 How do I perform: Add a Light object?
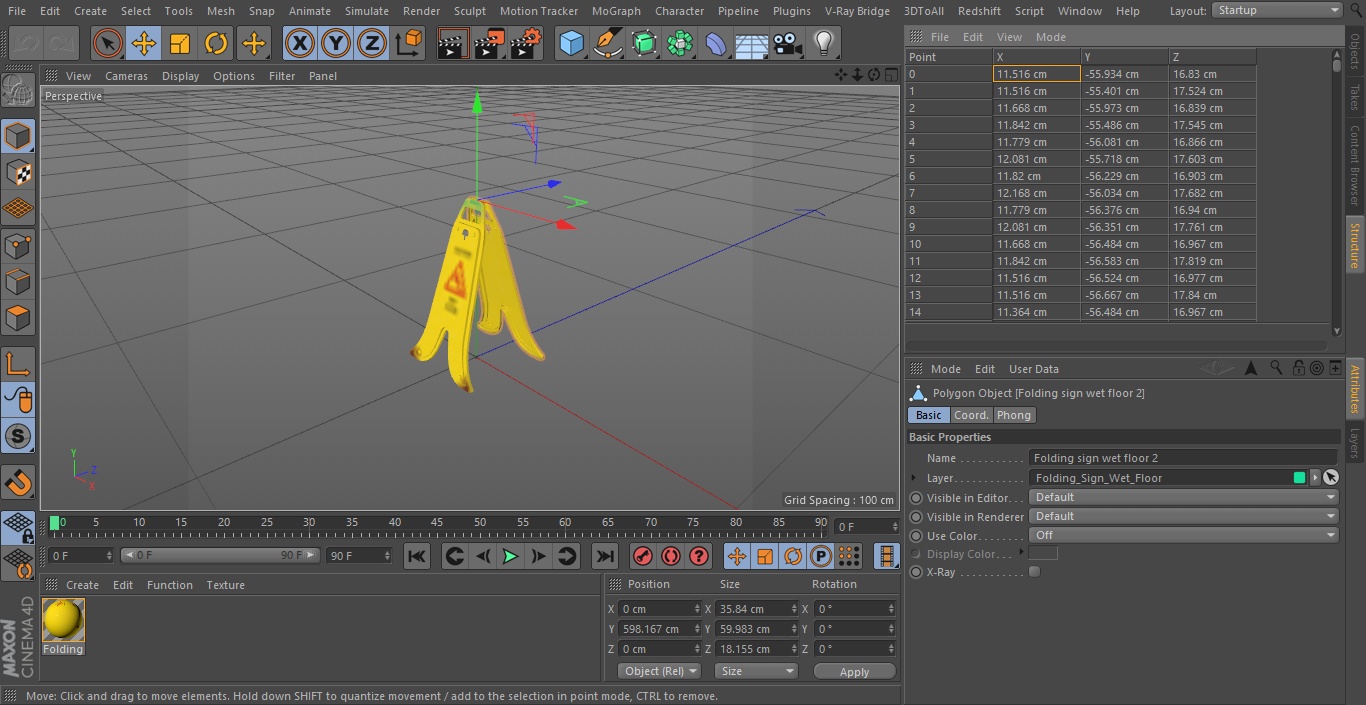pyautogui.click(x=824, y=43)
